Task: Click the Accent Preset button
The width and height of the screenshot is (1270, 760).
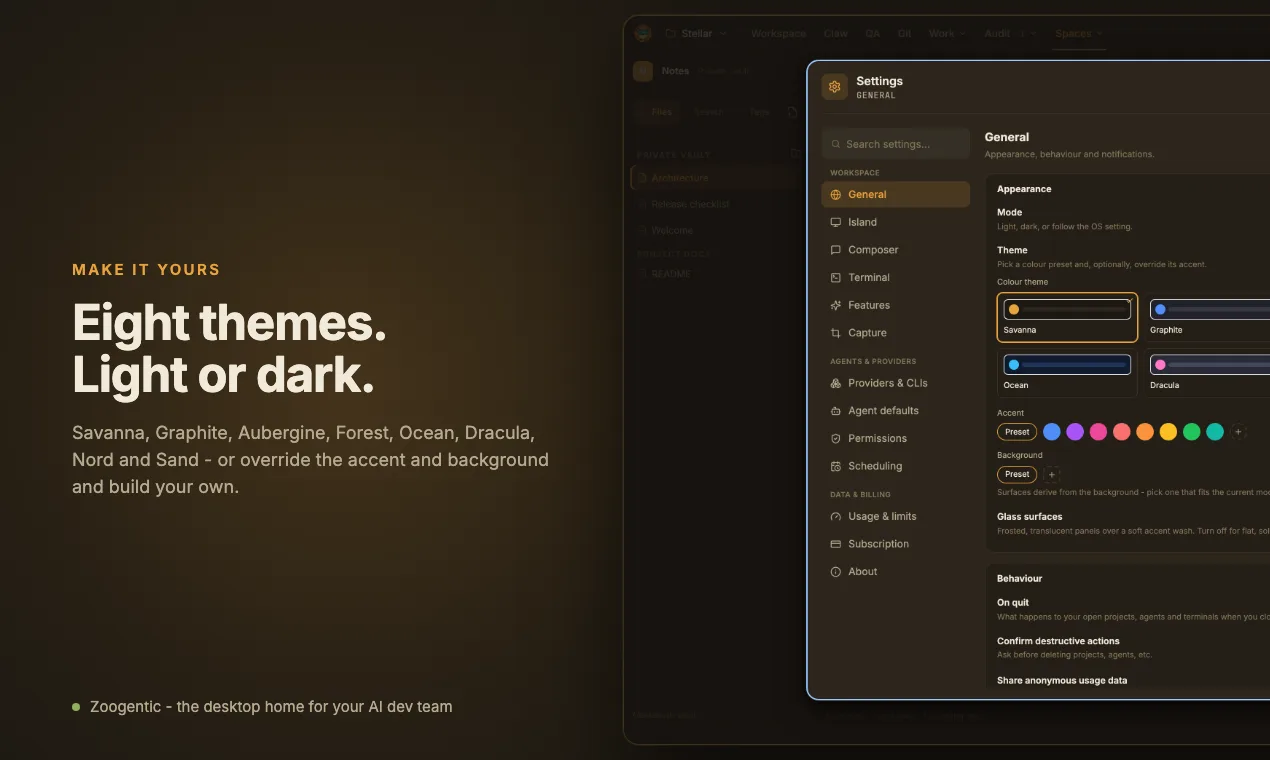Action: 1017,432
